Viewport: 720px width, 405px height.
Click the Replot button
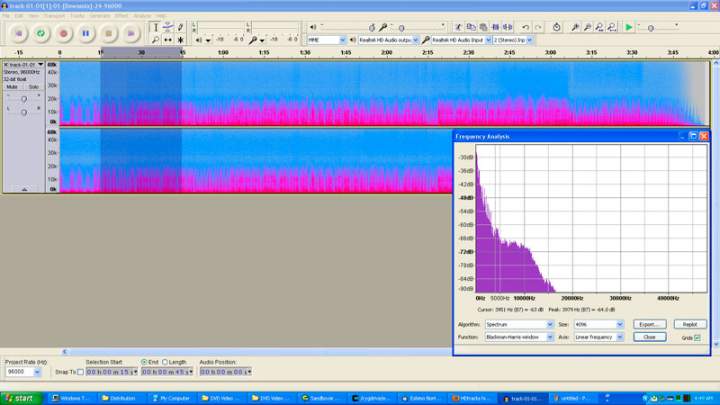[690, 325]
